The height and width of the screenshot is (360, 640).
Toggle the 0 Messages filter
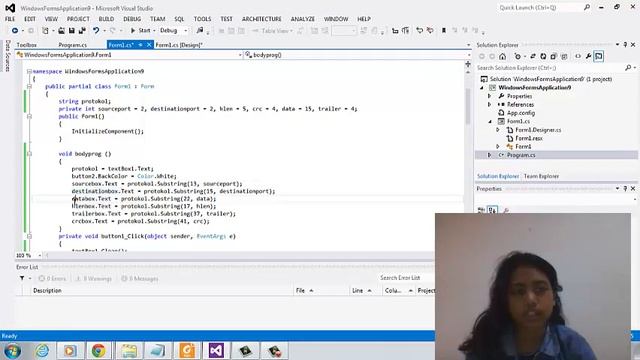140,278
